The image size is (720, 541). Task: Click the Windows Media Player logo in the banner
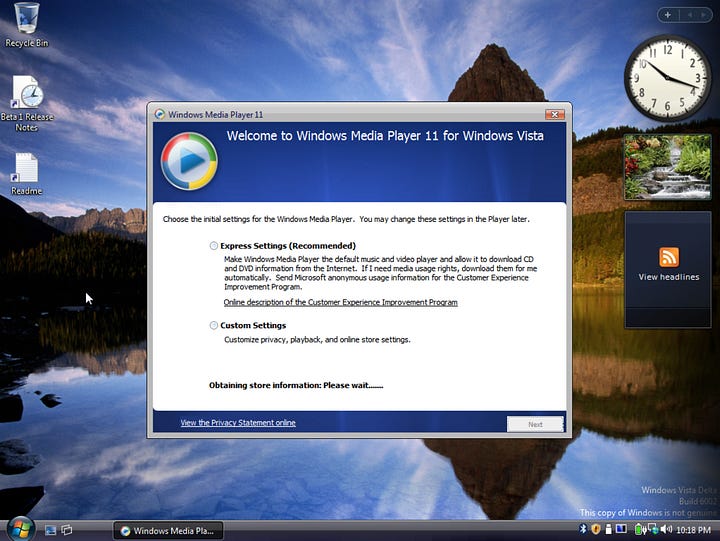pyautogui.click(x=189, y=161)
